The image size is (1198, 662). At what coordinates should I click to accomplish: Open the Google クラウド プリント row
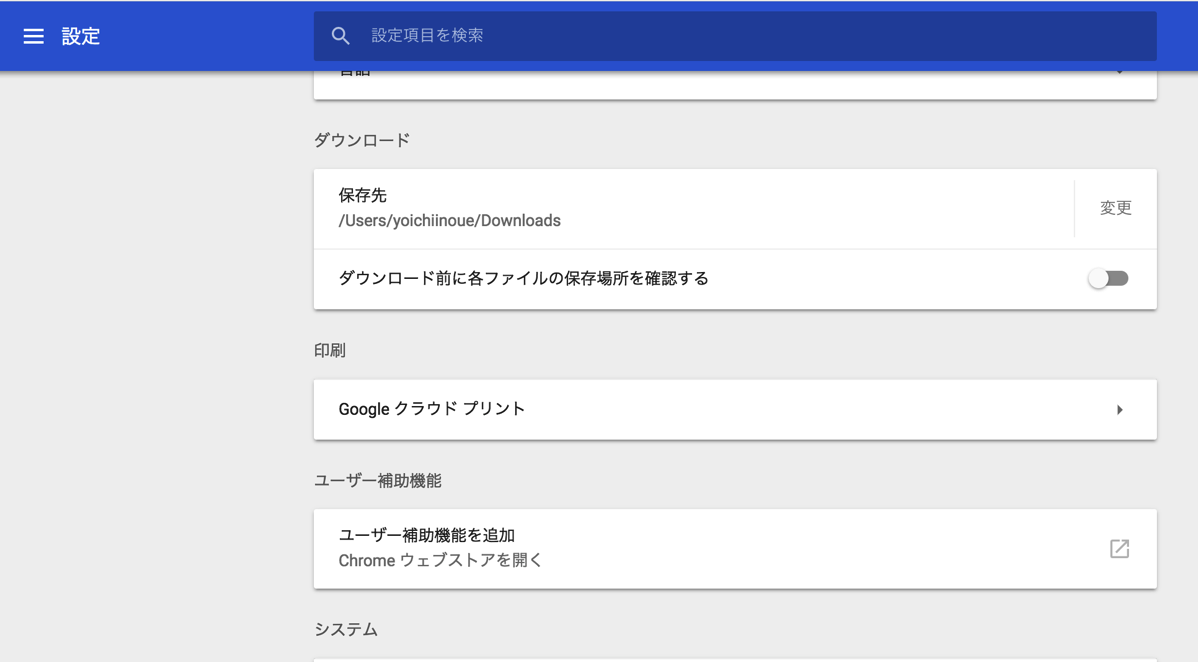tap(700, 409)
